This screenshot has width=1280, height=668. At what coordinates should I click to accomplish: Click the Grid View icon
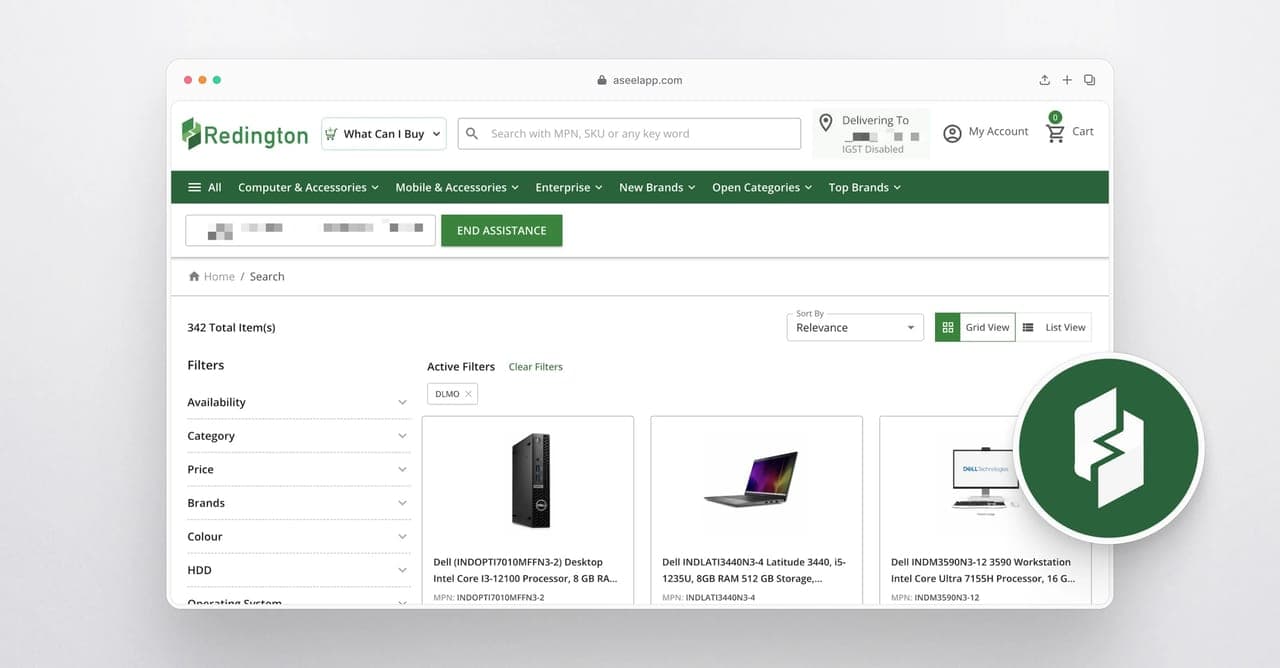[x=948, y=327]
